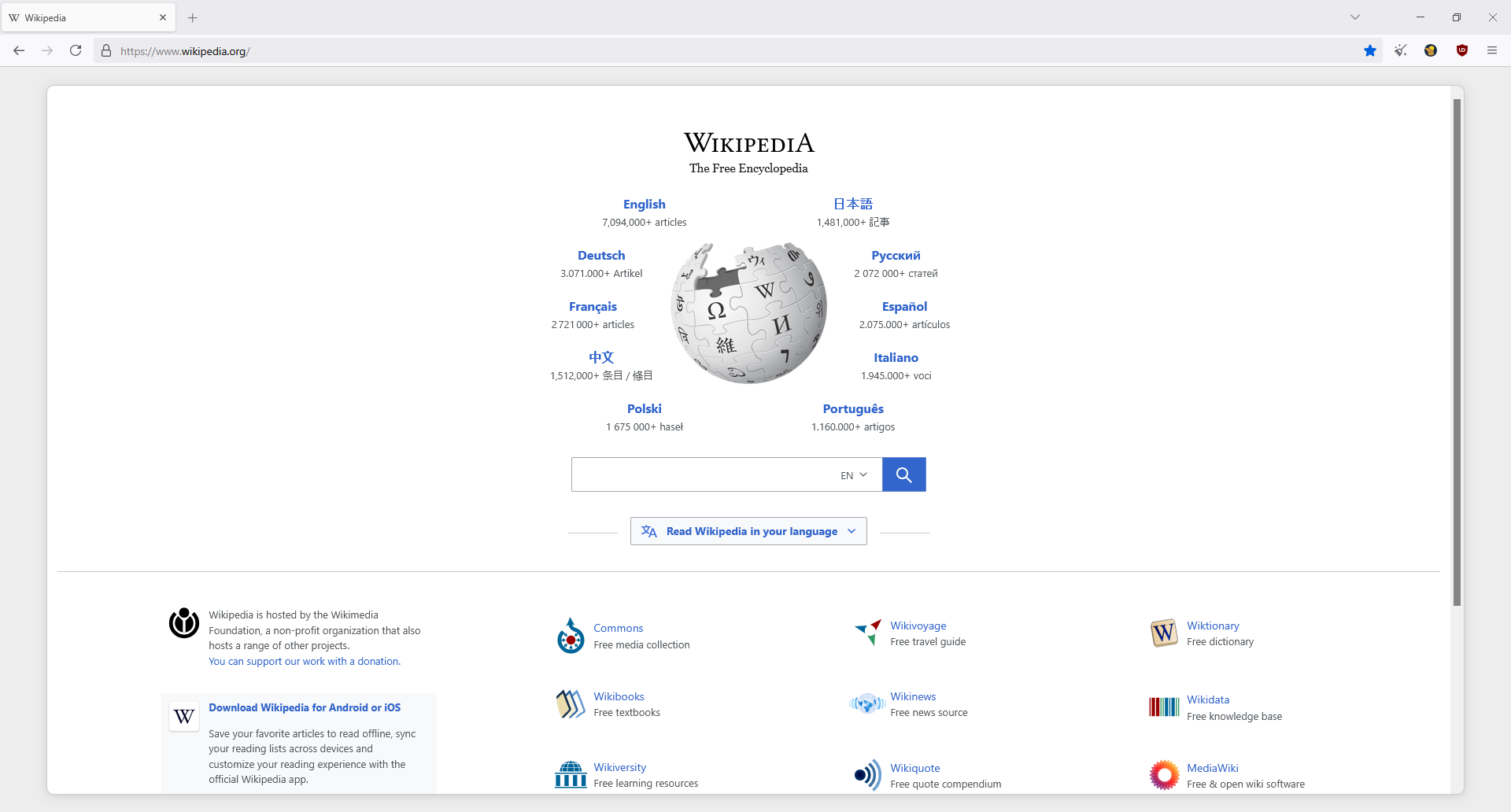
Task: Open the Wikiversity text link
Action: (620, 767)
